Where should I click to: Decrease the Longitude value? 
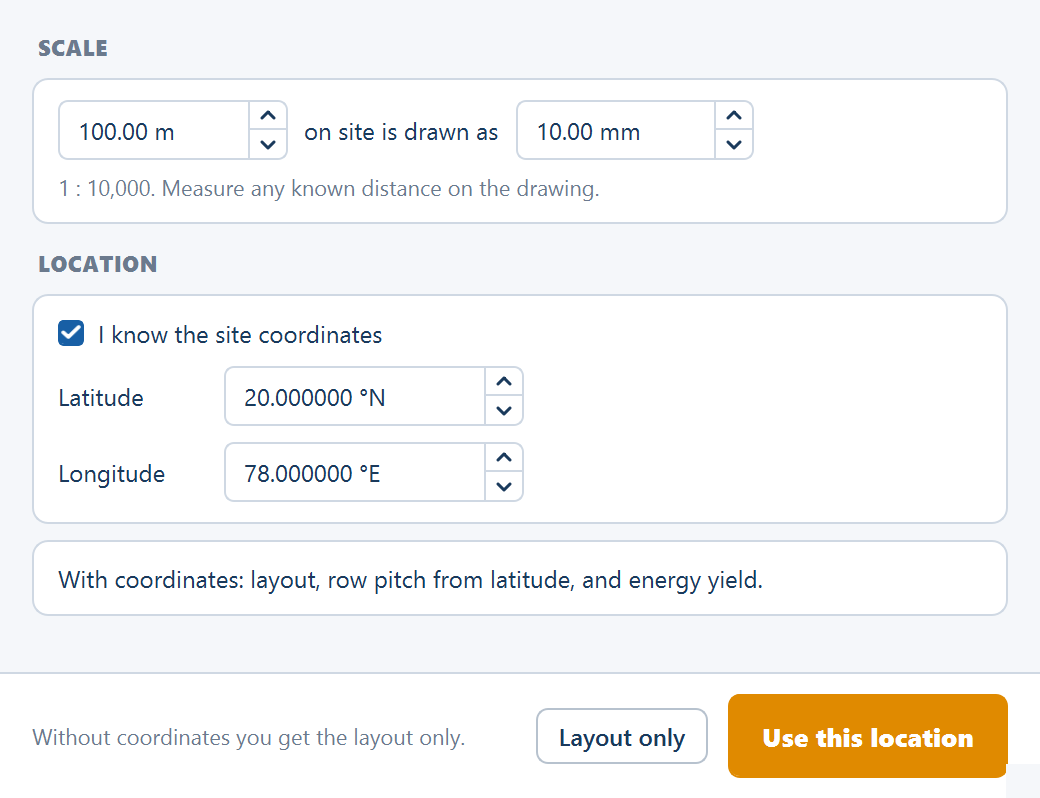click(504, 487)
